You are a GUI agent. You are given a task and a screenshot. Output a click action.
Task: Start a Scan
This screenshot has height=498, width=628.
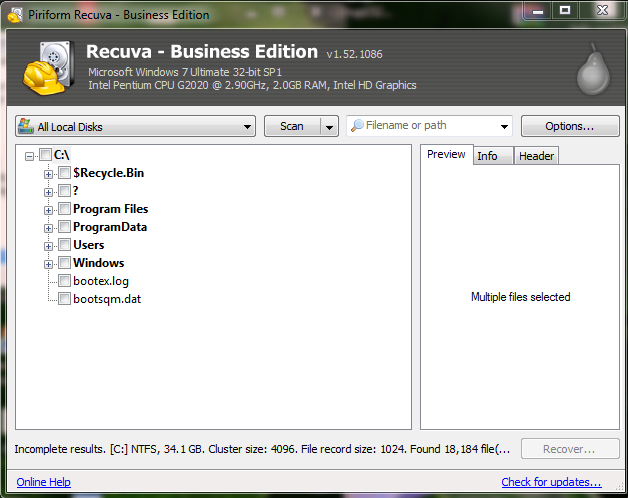tap(292, 126)
